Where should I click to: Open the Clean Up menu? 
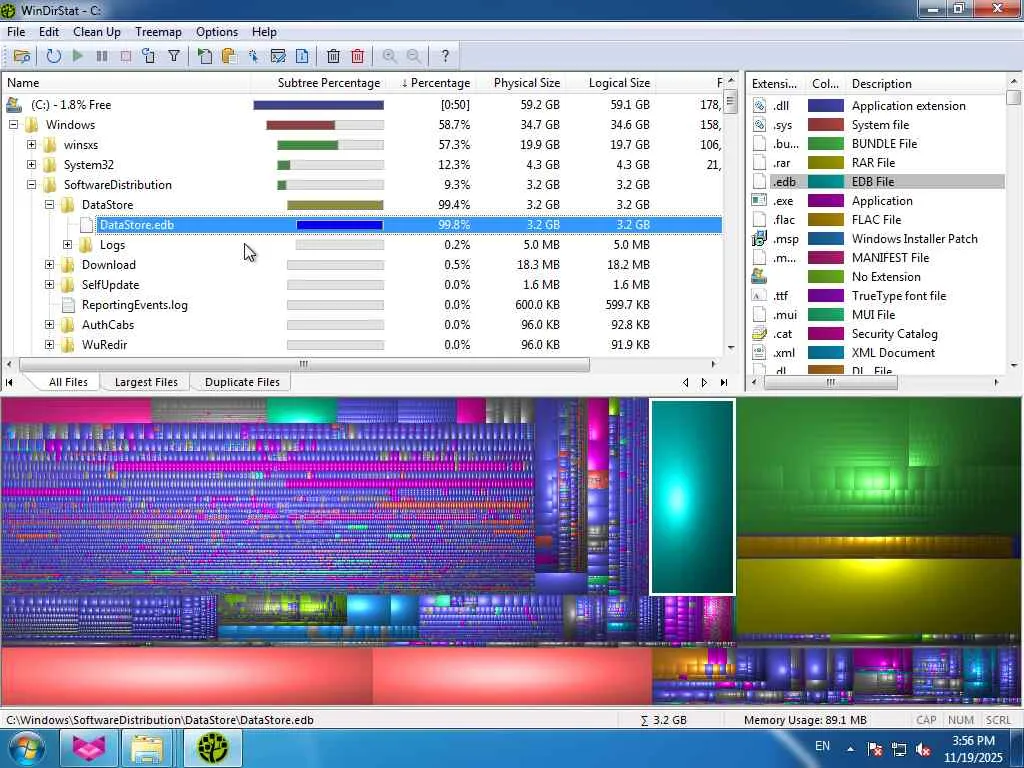pyautogui.click(x=97, y=32)
